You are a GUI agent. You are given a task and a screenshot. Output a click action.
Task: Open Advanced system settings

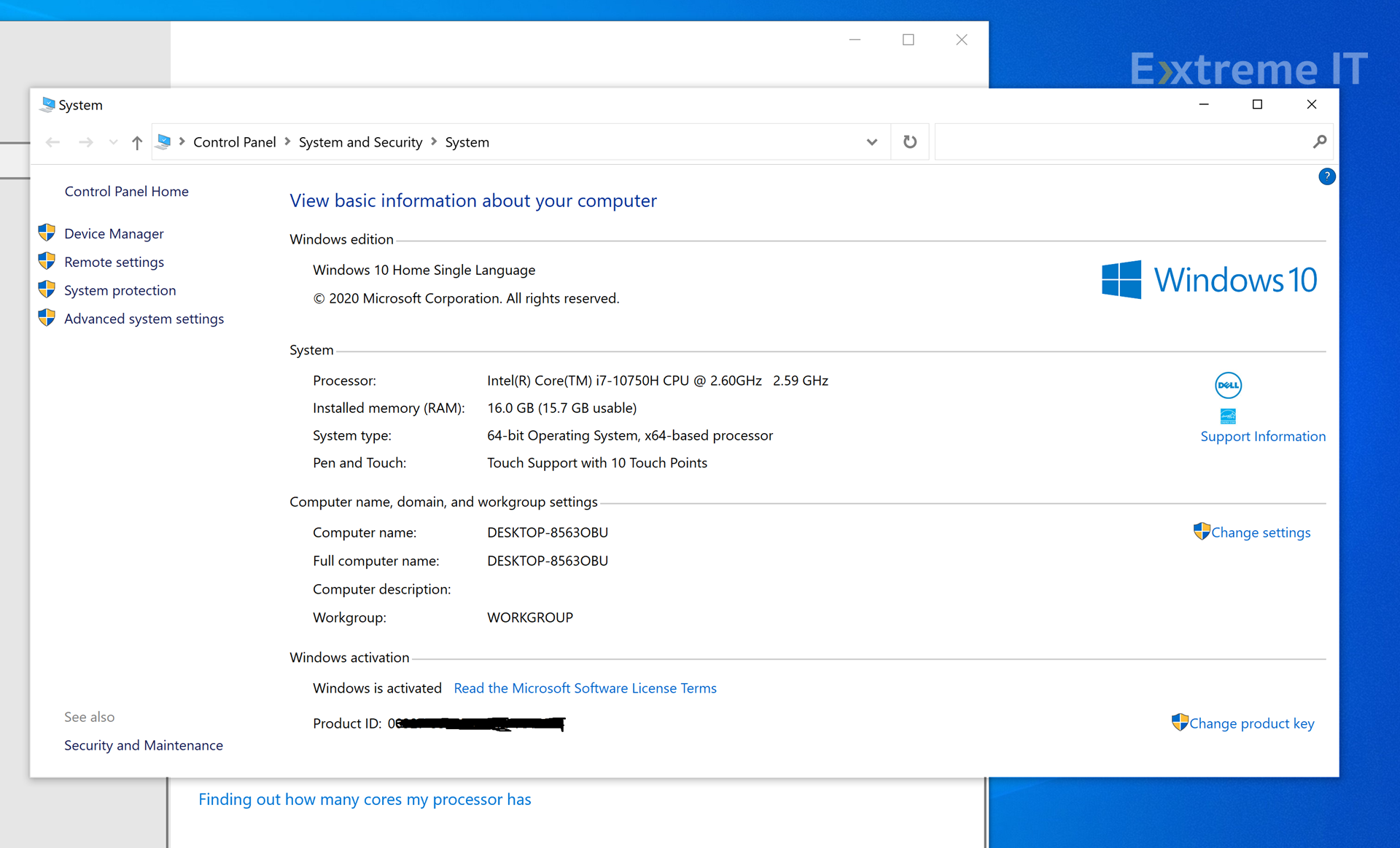(x=144, y=319)
